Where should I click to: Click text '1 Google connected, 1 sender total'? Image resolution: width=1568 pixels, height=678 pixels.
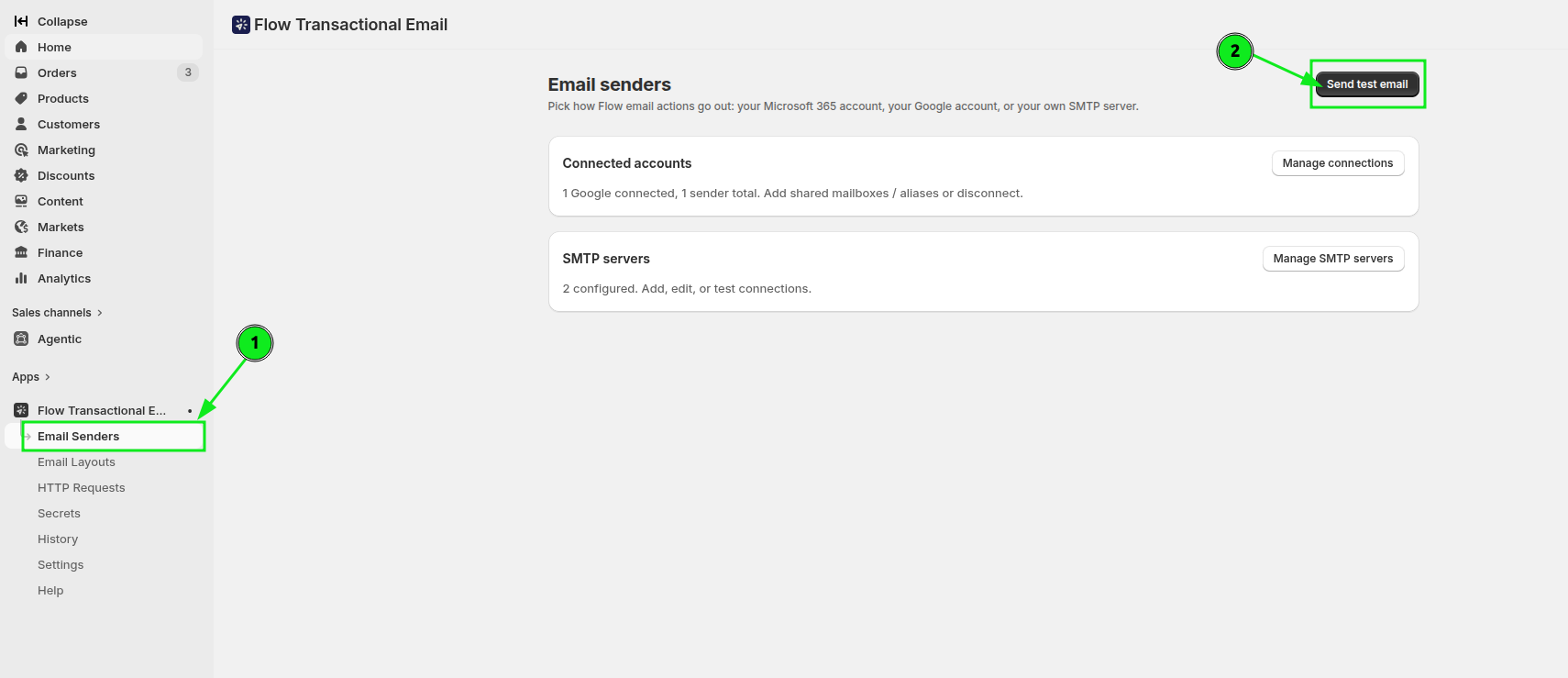click(x=661, y=194)
